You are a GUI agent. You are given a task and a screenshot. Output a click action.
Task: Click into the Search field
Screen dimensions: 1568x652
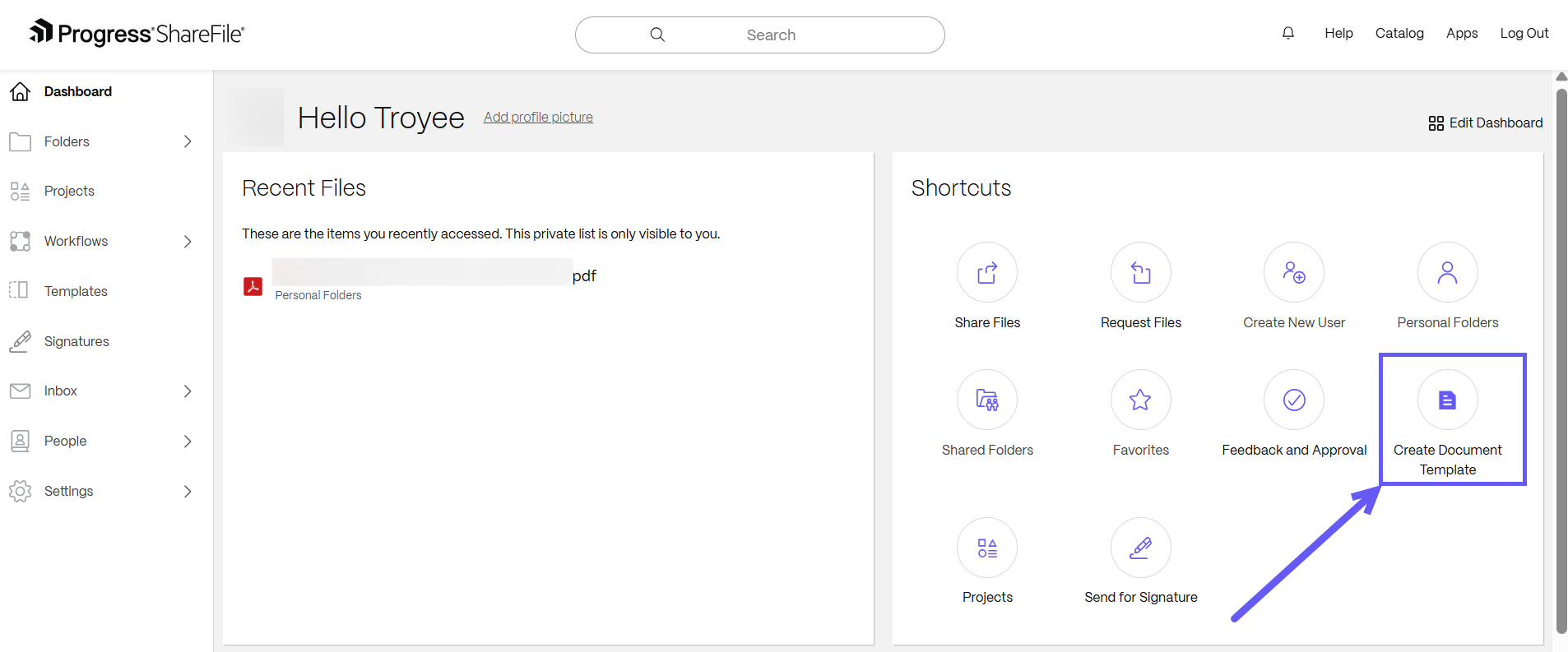[x=770, y=35]
